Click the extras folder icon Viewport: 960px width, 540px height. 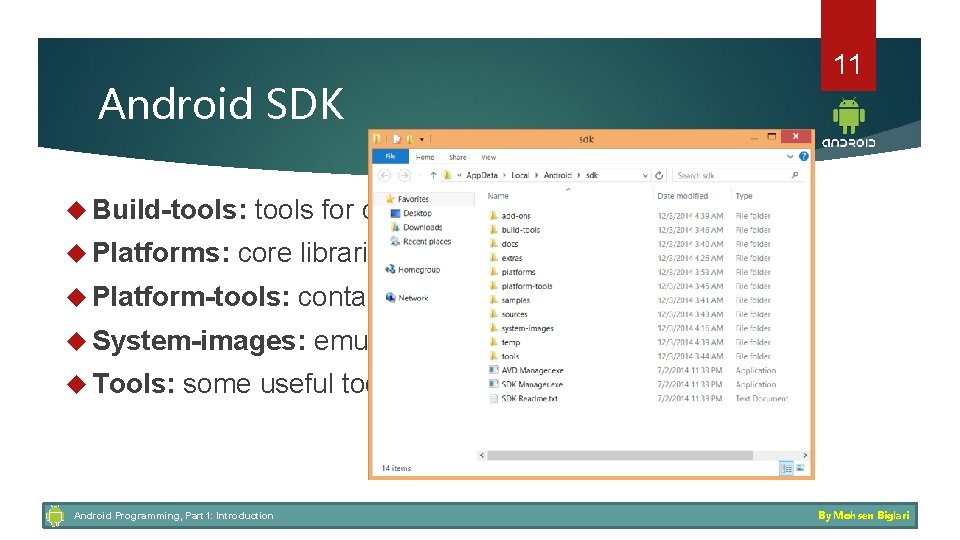point(493,258)
